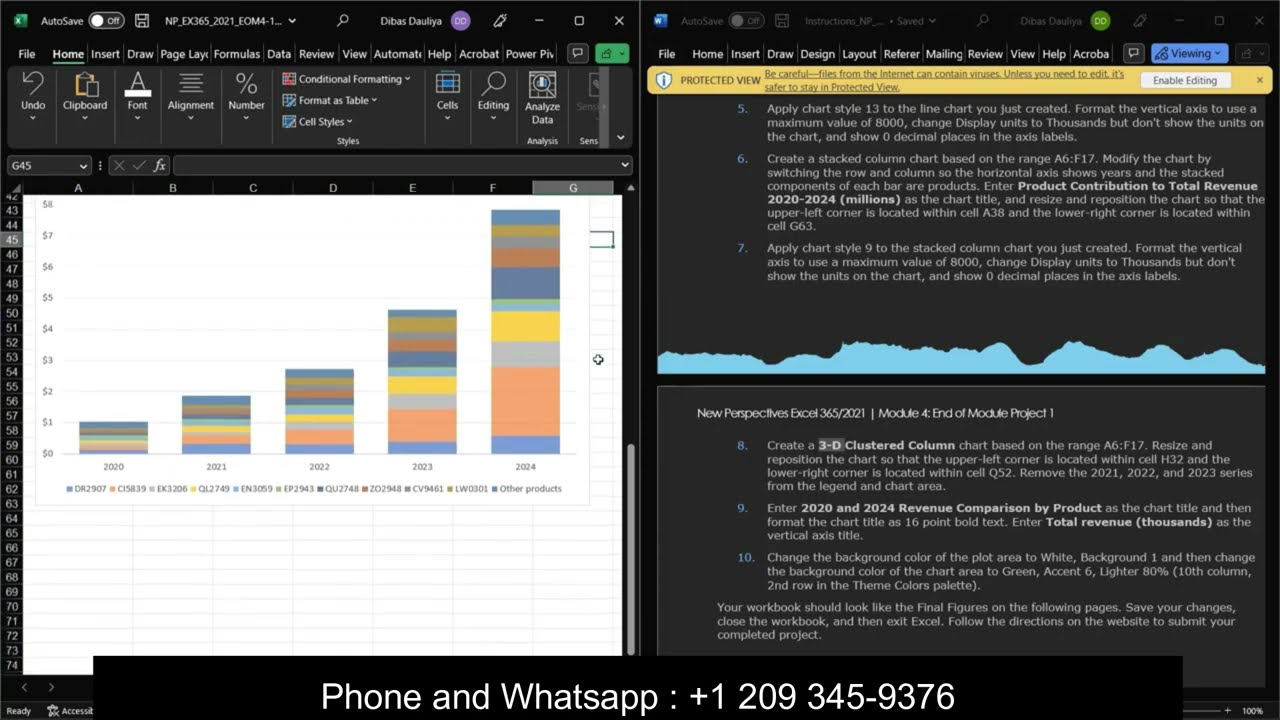Open the Font group icon

pyautogui.click(x=137, y=84)
